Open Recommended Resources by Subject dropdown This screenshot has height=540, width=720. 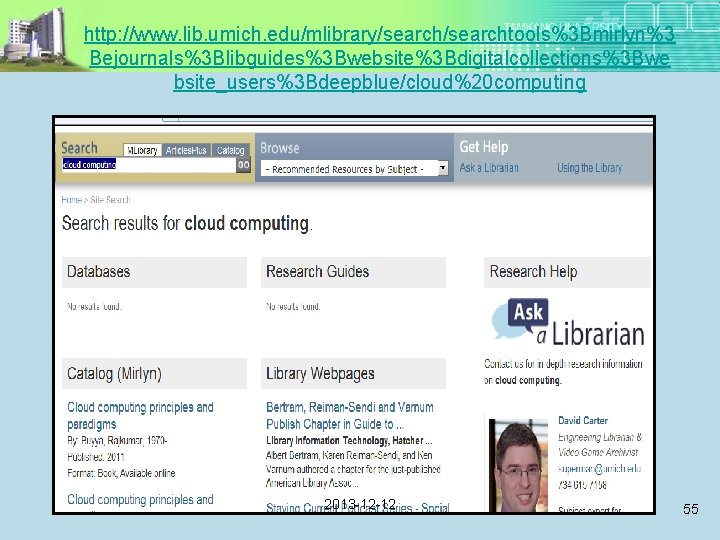pyautogui.click(x=354, y=169)
